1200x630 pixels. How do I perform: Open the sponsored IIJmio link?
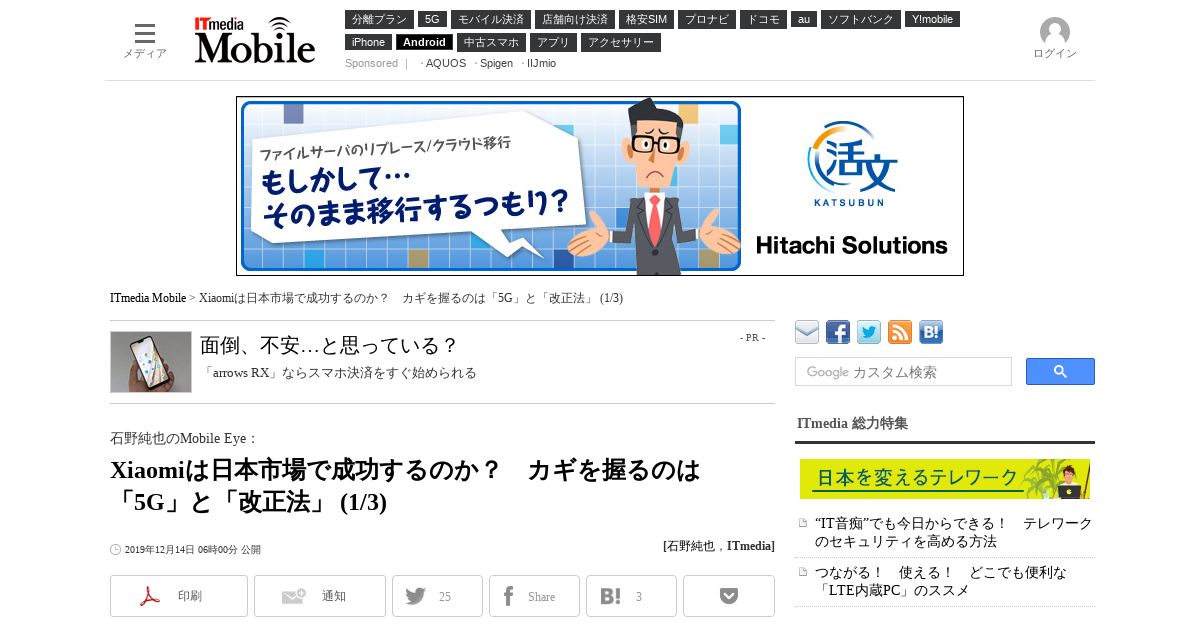[x=541, y=63]
